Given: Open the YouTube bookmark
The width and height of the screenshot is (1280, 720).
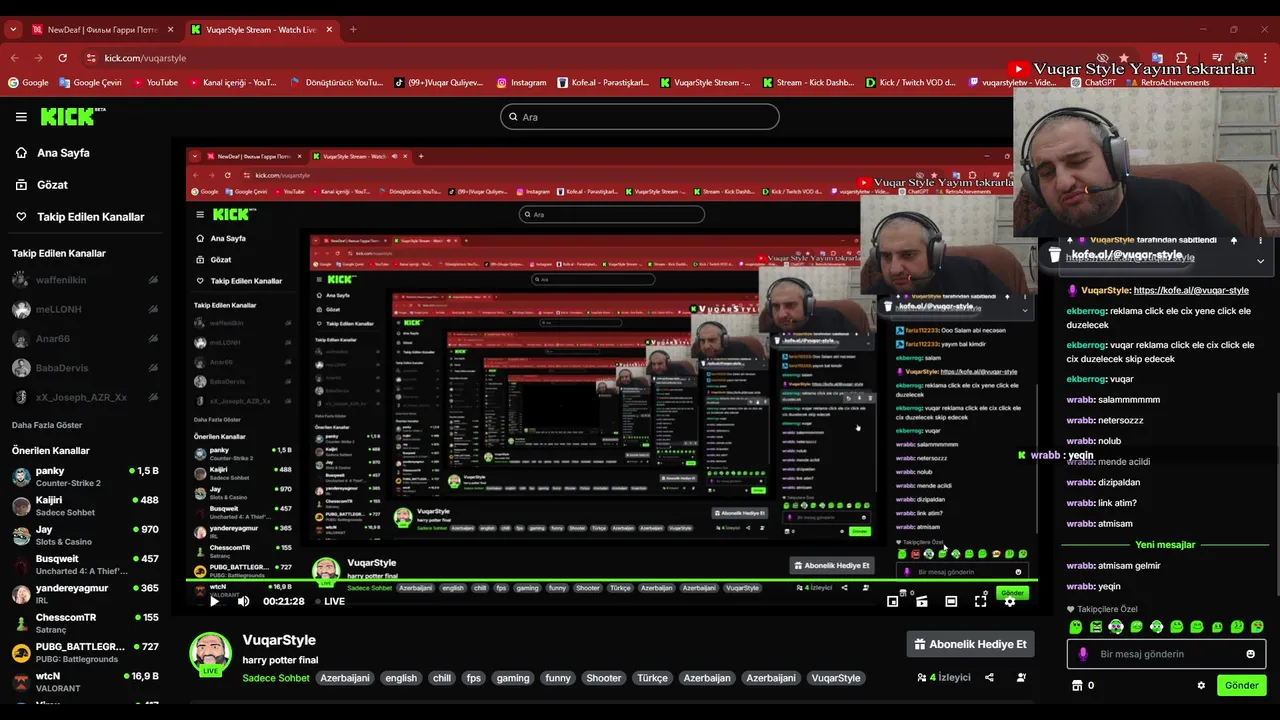Looking at the screenshot, I should tap(154, 83).
